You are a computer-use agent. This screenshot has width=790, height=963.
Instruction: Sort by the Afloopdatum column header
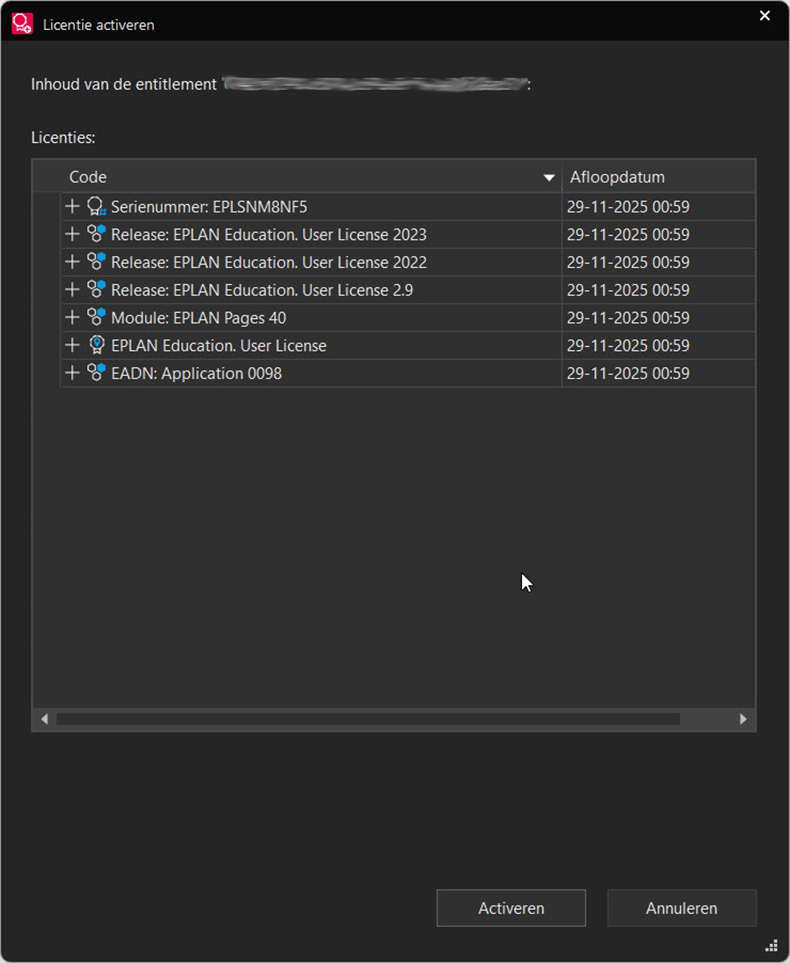[659, 177]
